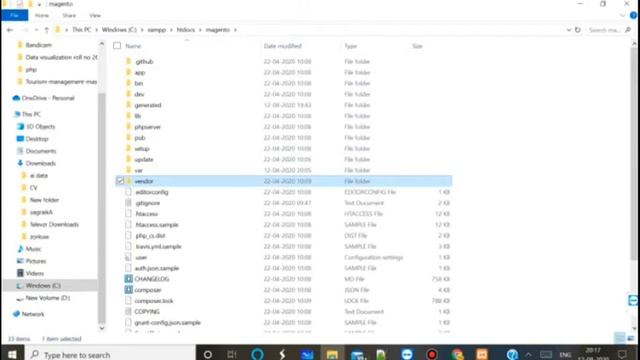The width and height of the screenshot is (640, 360).
Task: Select the .github folder
Action: [144, 62]
